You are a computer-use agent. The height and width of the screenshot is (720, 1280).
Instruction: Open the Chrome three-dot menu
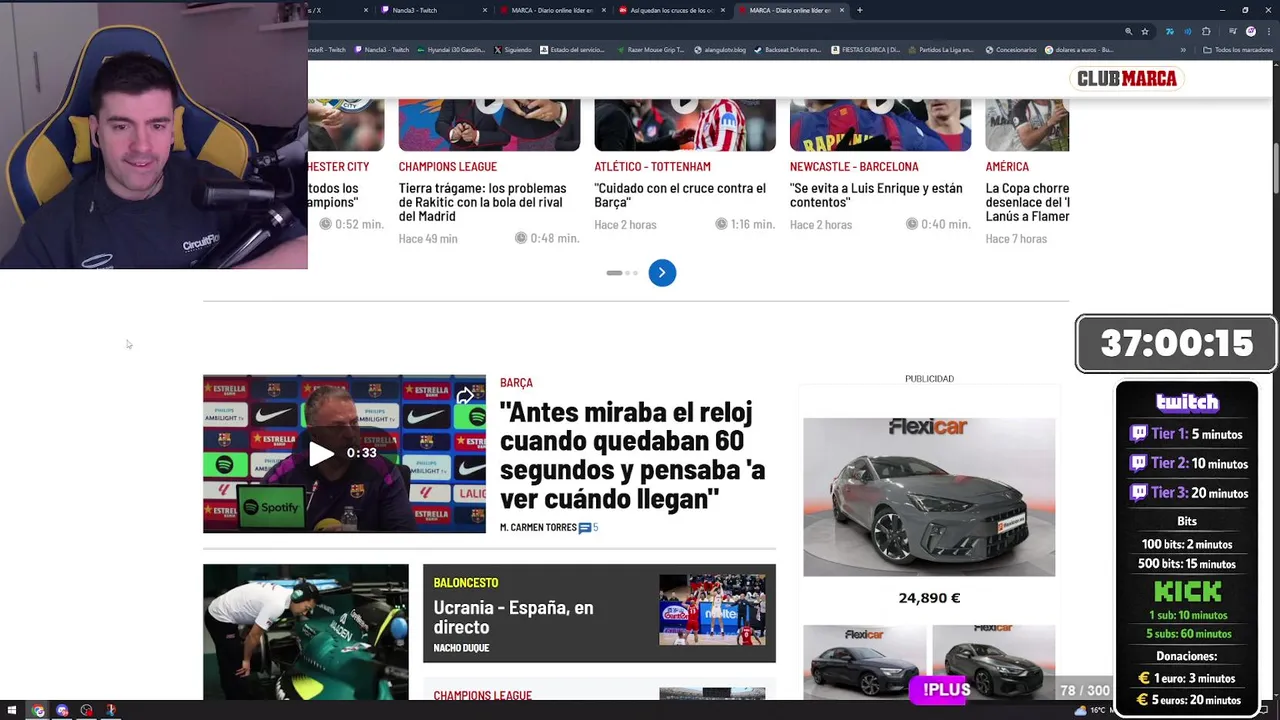1268,31
